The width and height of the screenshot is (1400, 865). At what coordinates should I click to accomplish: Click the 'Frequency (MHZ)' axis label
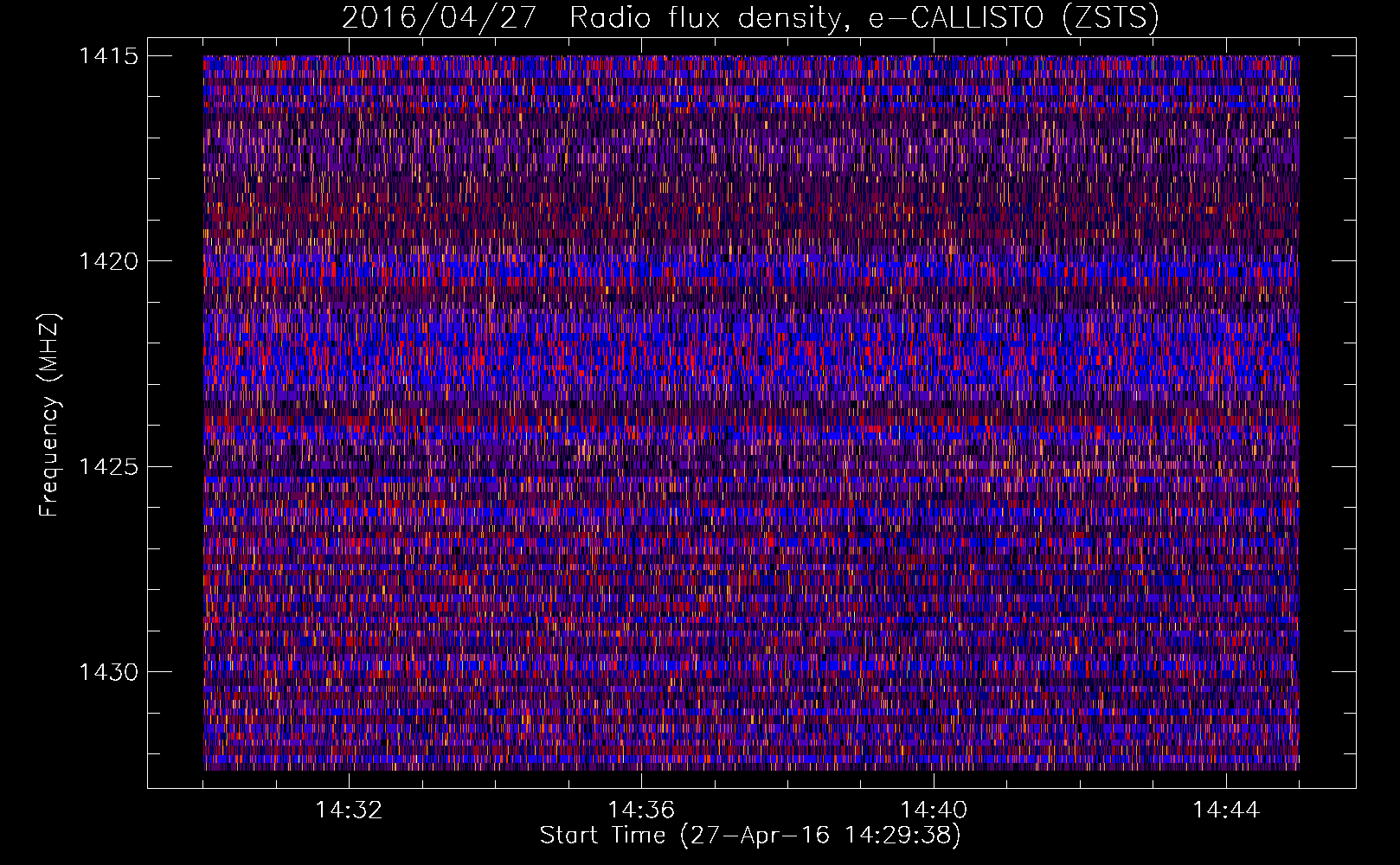coord(49,416)
